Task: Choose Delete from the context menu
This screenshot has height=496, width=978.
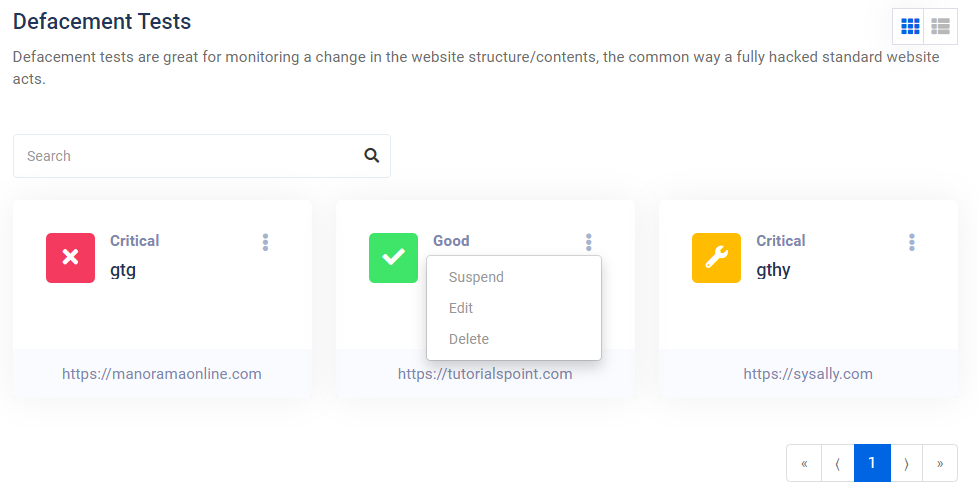Action: tap(469, 339)
